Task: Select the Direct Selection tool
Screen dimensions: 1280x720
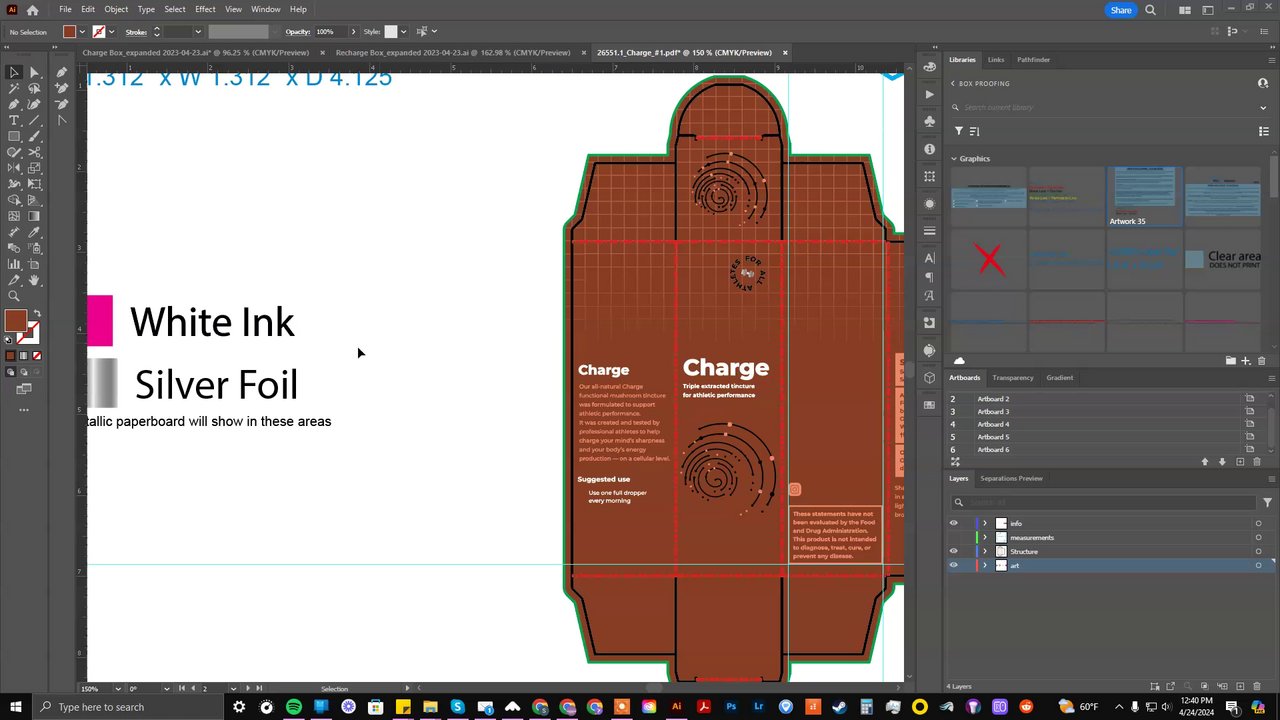Action: [34, 72]
